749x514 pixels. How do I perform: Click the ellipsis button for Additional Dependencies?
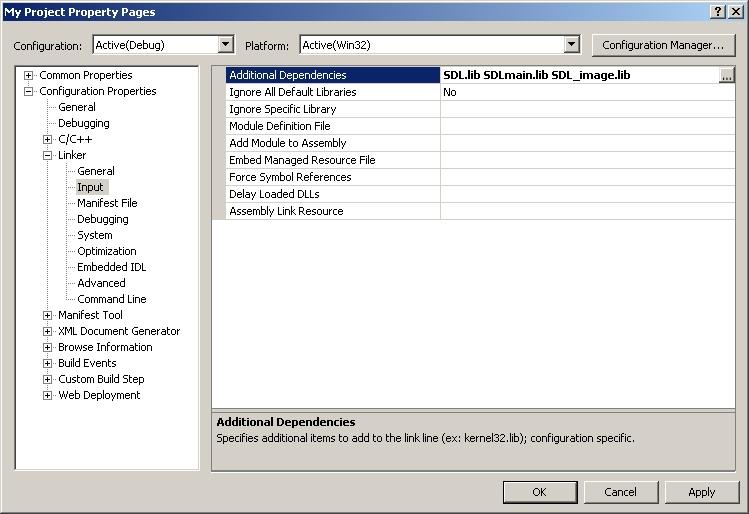point(727,75)
